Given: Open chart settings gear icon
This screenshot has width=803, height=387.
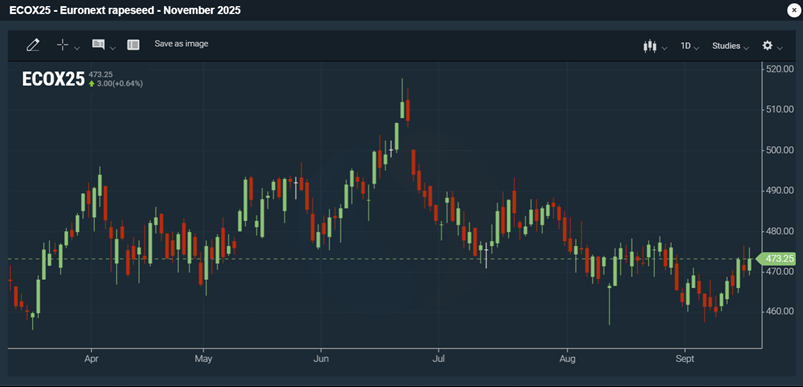Looking at the screenshot, I should pos(767,46).
